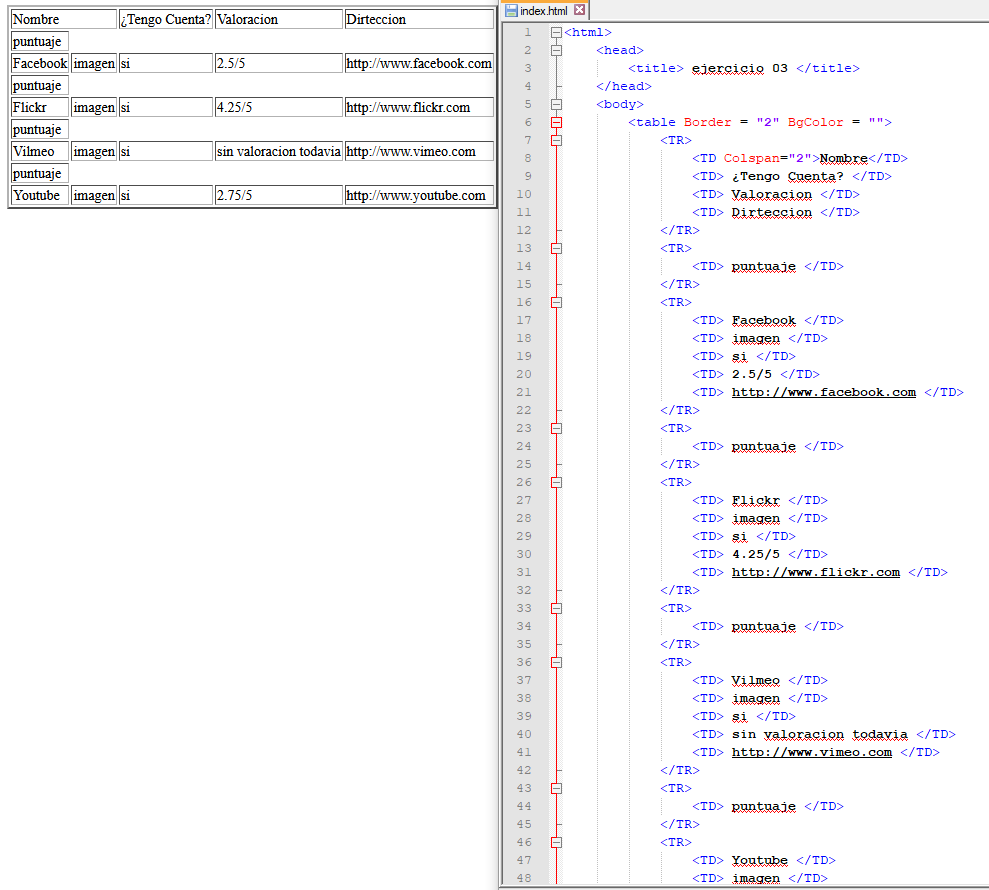Click the youtube.com address cell in rendered table
The height and width of the screenshot is (890, 989).
418,196
